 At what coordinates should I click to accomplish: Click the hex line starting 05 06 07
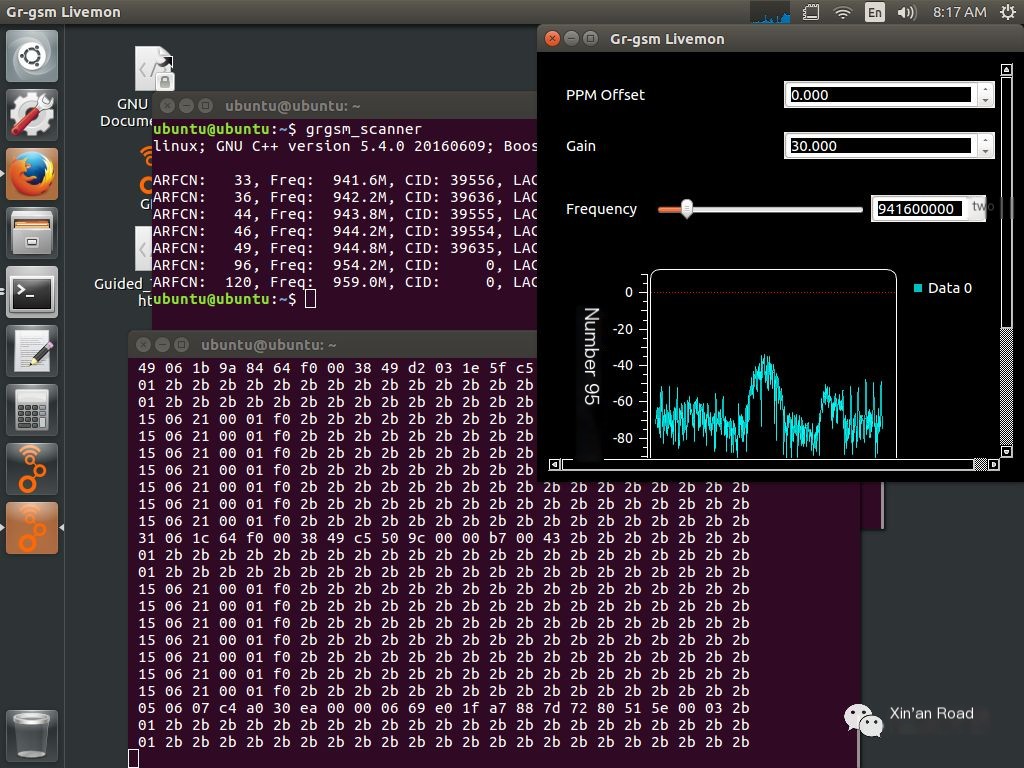pyautogui.click(x=443, y=708)
